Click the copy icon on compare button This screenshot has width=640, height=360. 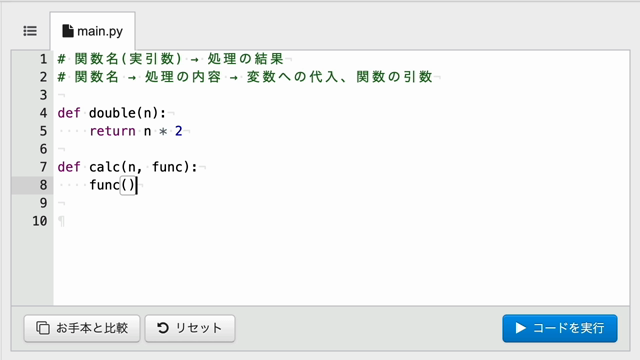click(43, 328)
